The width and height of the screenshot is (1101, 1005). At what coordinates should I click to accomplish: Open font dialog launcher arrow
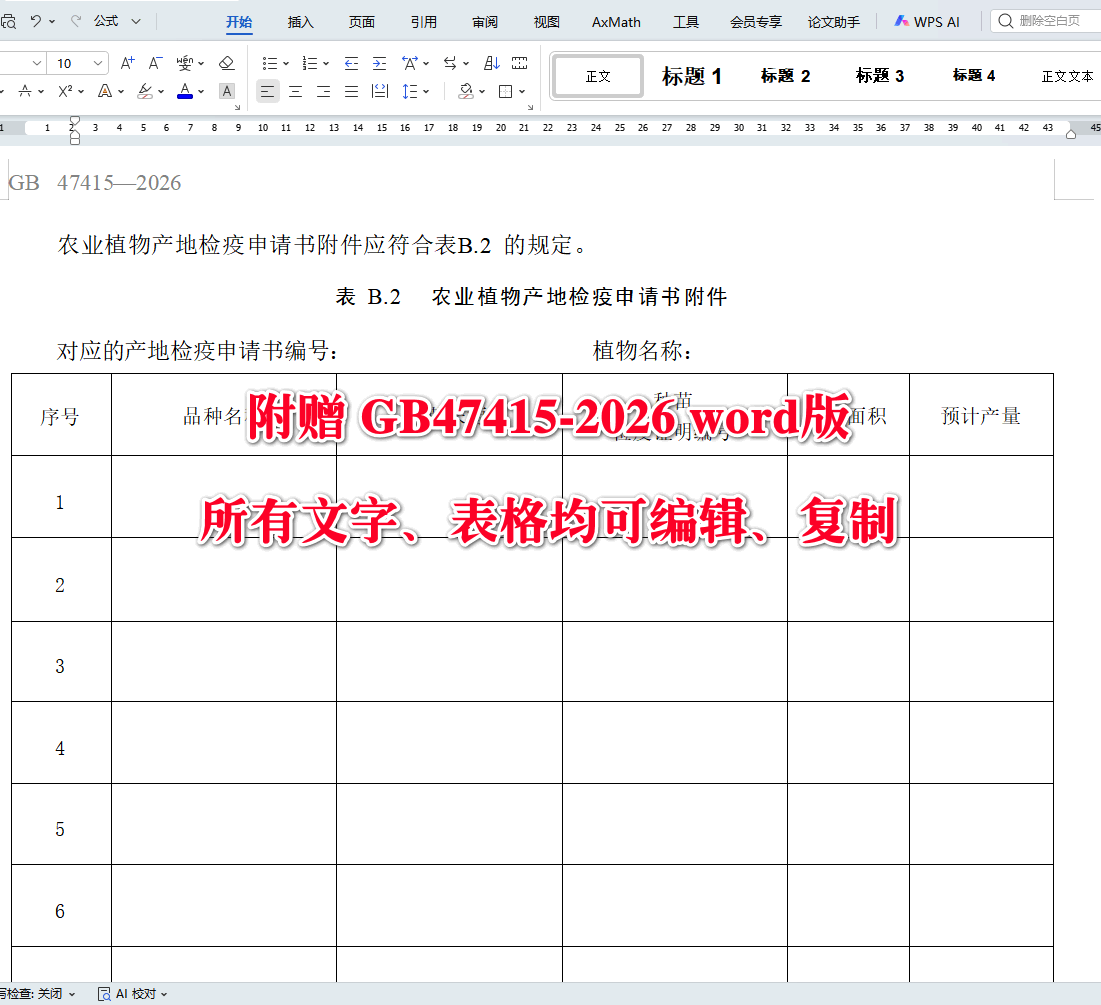pyautogui.click(x=237, y=107)
